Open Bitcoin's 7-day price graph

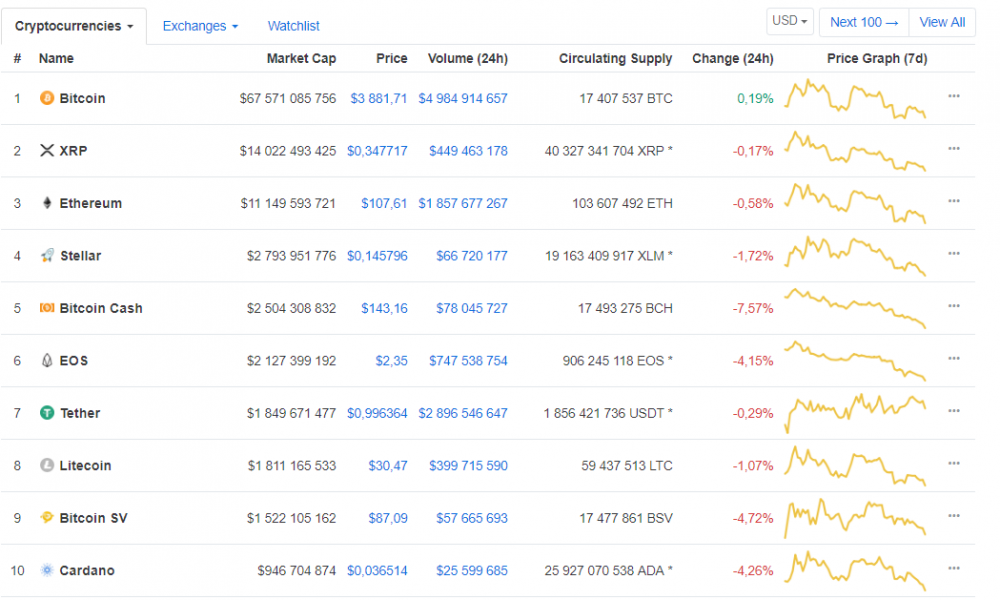(x=855, y=98)
